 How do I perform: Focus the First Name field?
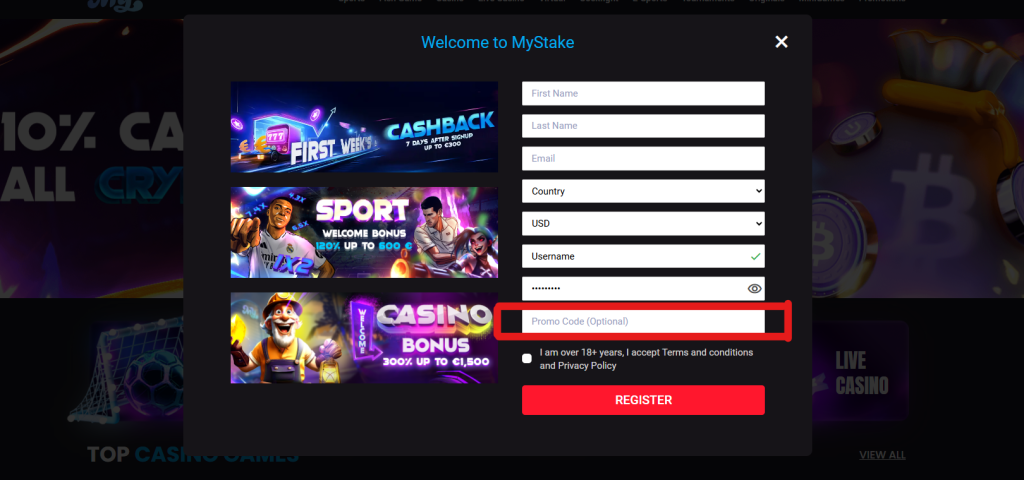coord(643,93)
